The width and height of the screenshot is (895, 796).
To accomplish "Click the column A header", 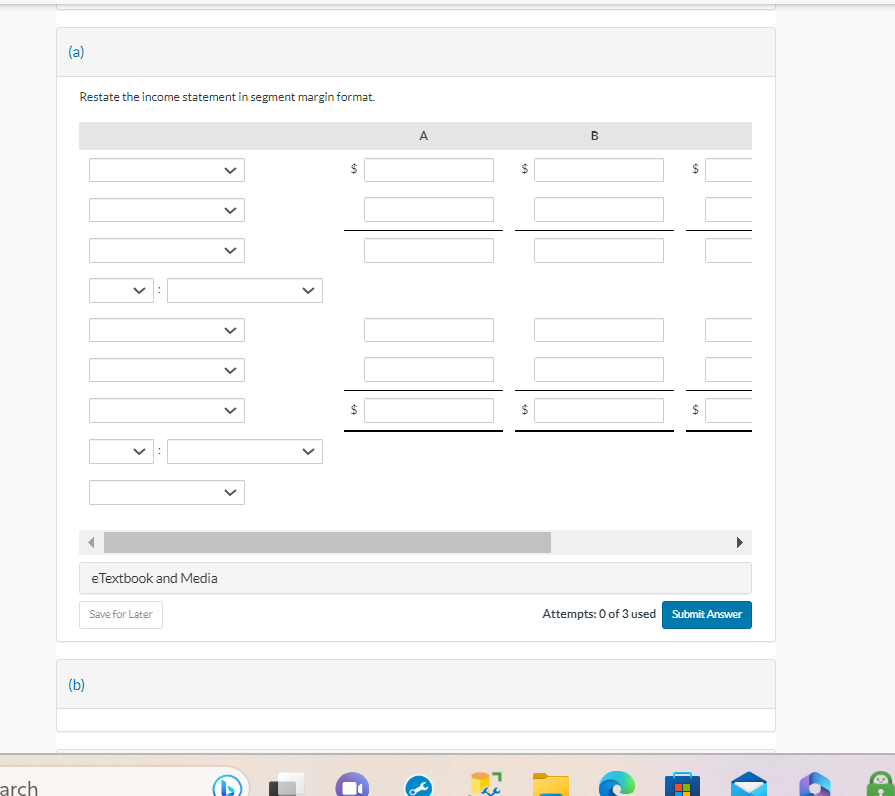I will pyautogui.click(x=424, y=136).
